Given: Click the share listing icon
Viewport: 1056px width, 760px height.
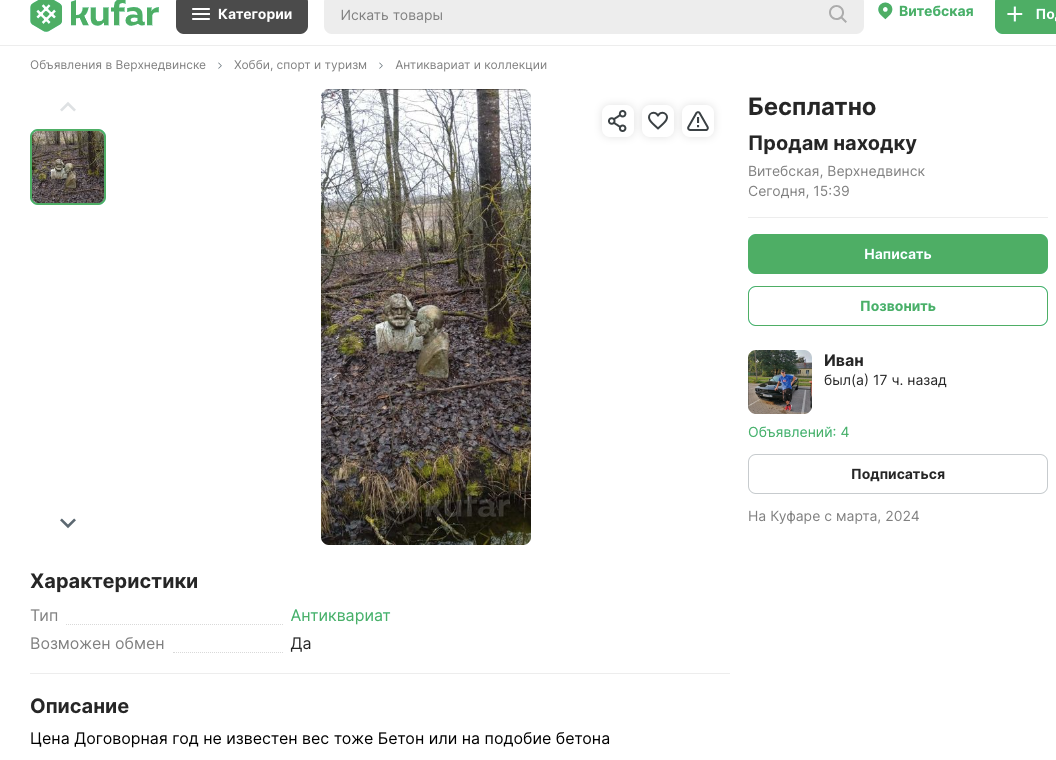Looking at the screenshot, I should 617,121.
